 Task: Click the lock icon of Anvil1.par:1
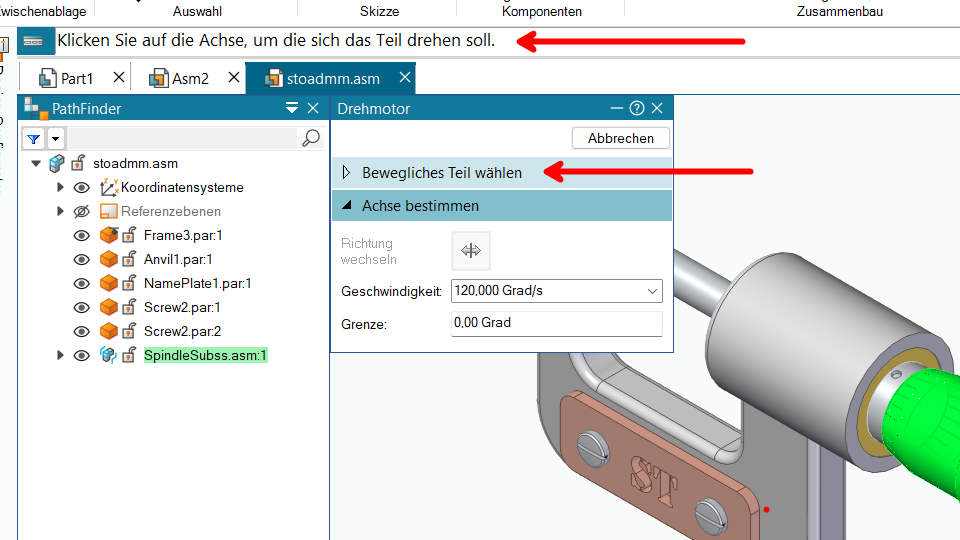pyautogui.click(x=129, y=259)
